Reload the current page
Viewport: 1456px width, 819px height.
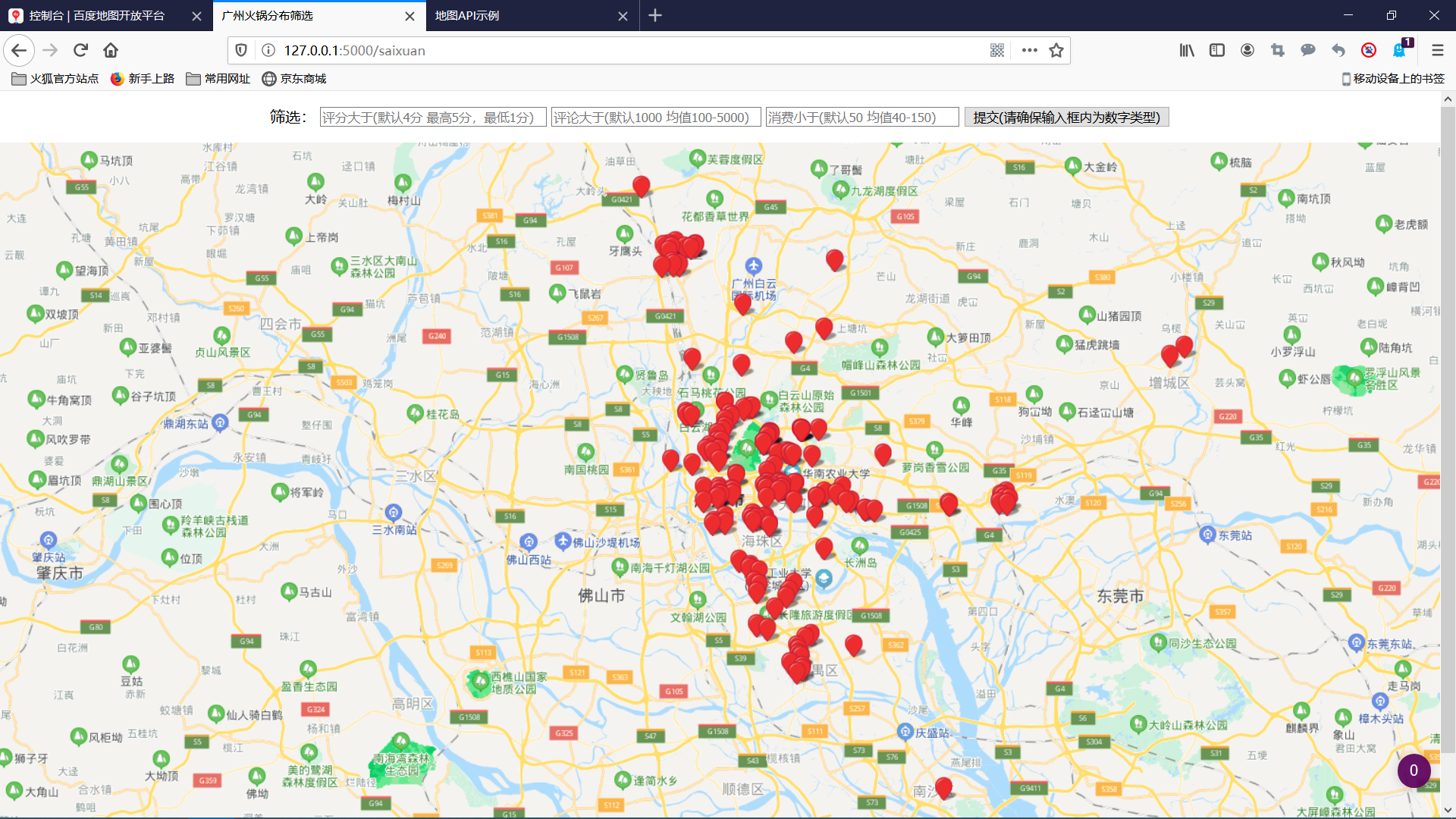80,50
